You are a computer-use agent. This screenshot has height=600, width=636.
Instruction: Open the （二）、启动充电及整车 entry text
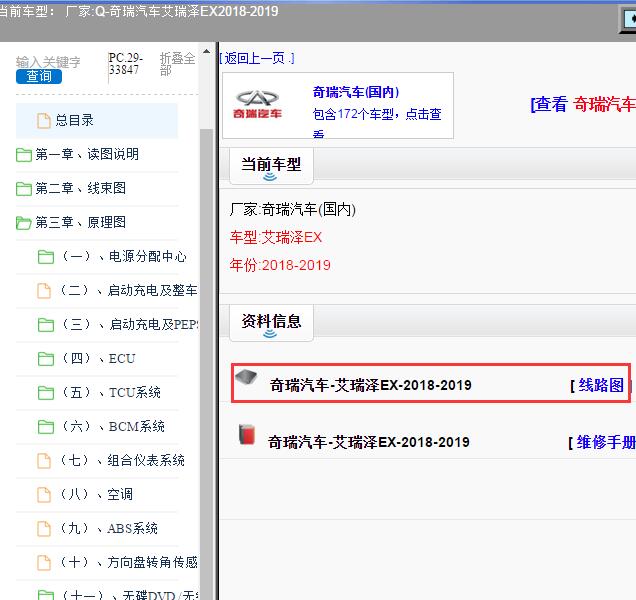click(x=128, y=290)
